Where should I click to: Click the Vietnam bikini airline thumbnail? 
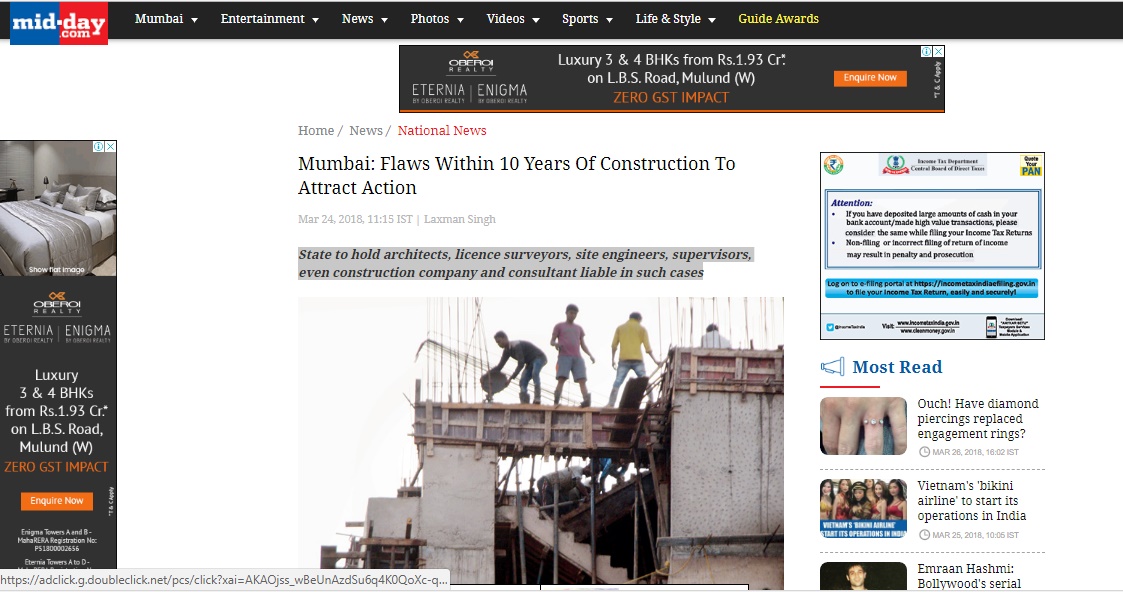tap(863, 508)
